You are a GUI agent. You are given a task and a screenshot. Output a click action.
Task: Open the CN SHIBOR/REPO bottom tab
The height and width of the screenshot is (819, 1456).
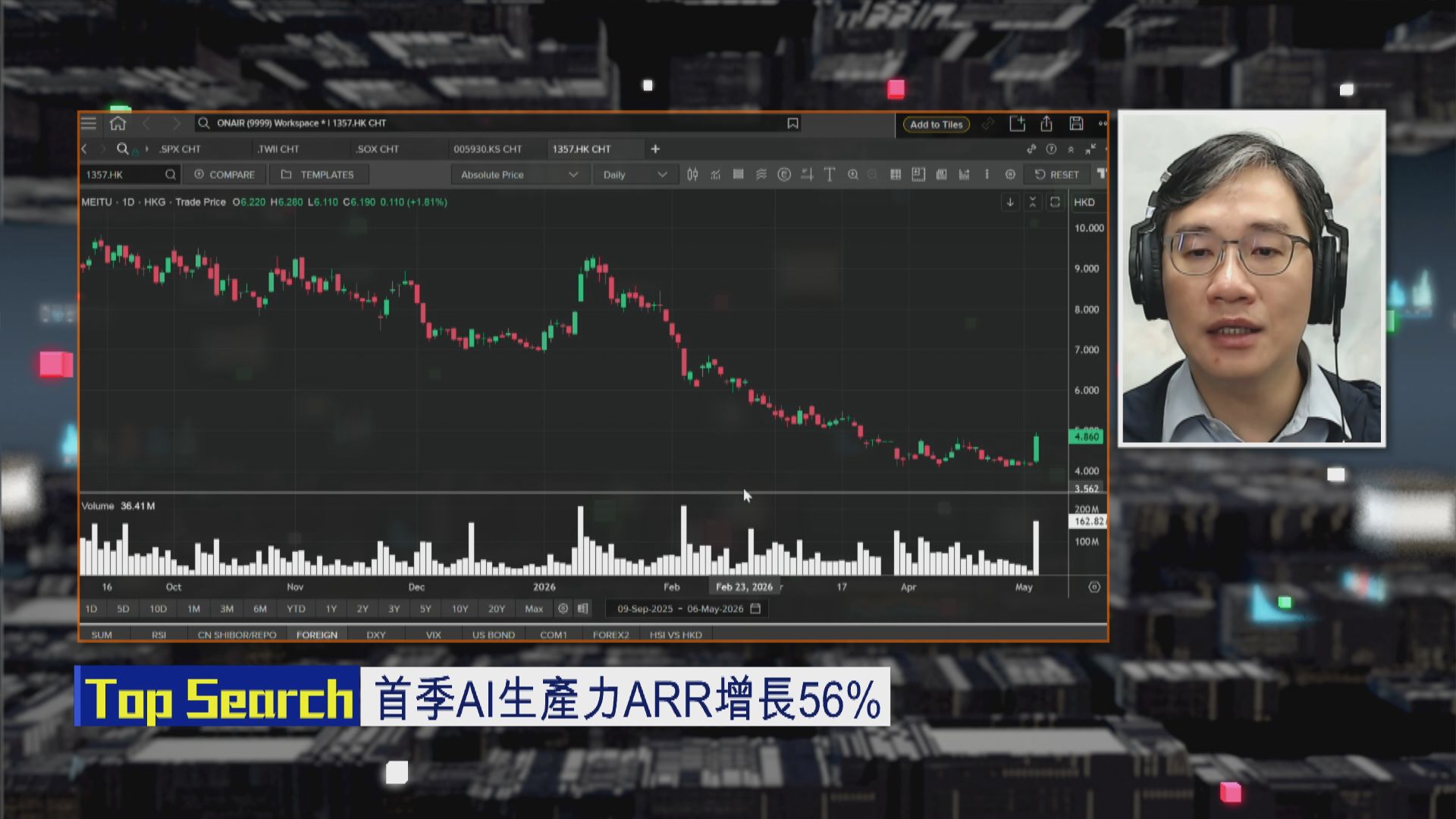[x=237, y=635]
